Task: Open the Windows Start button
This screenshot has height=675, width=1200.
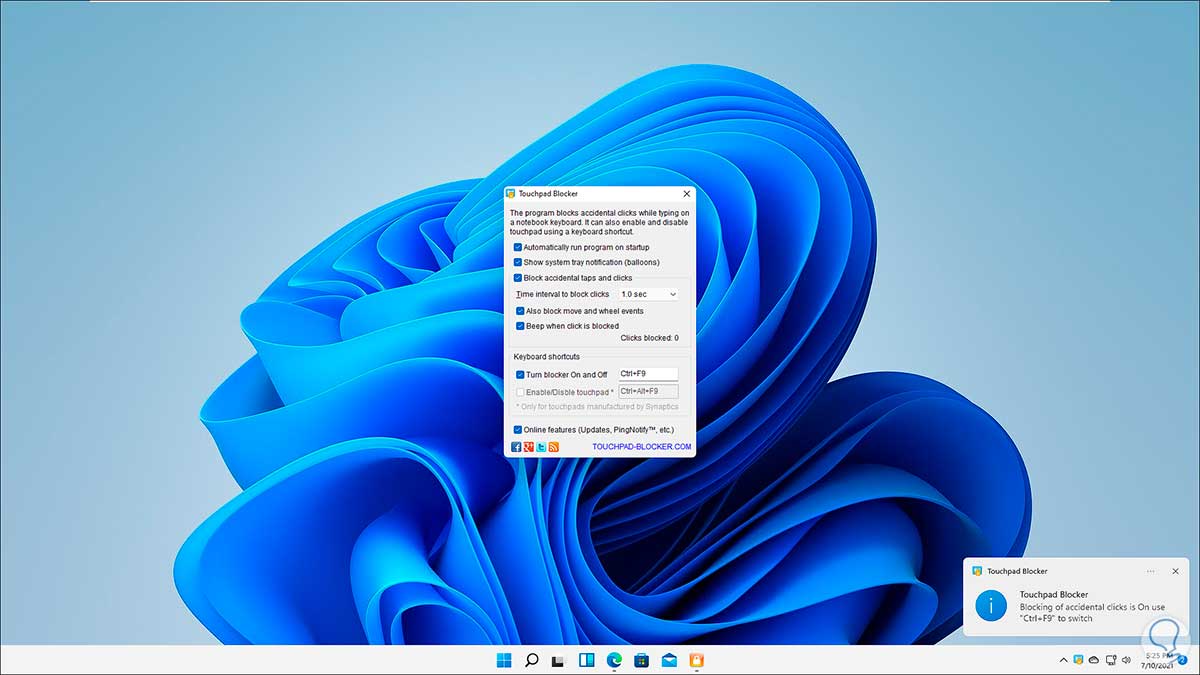Action: (504, 660)
